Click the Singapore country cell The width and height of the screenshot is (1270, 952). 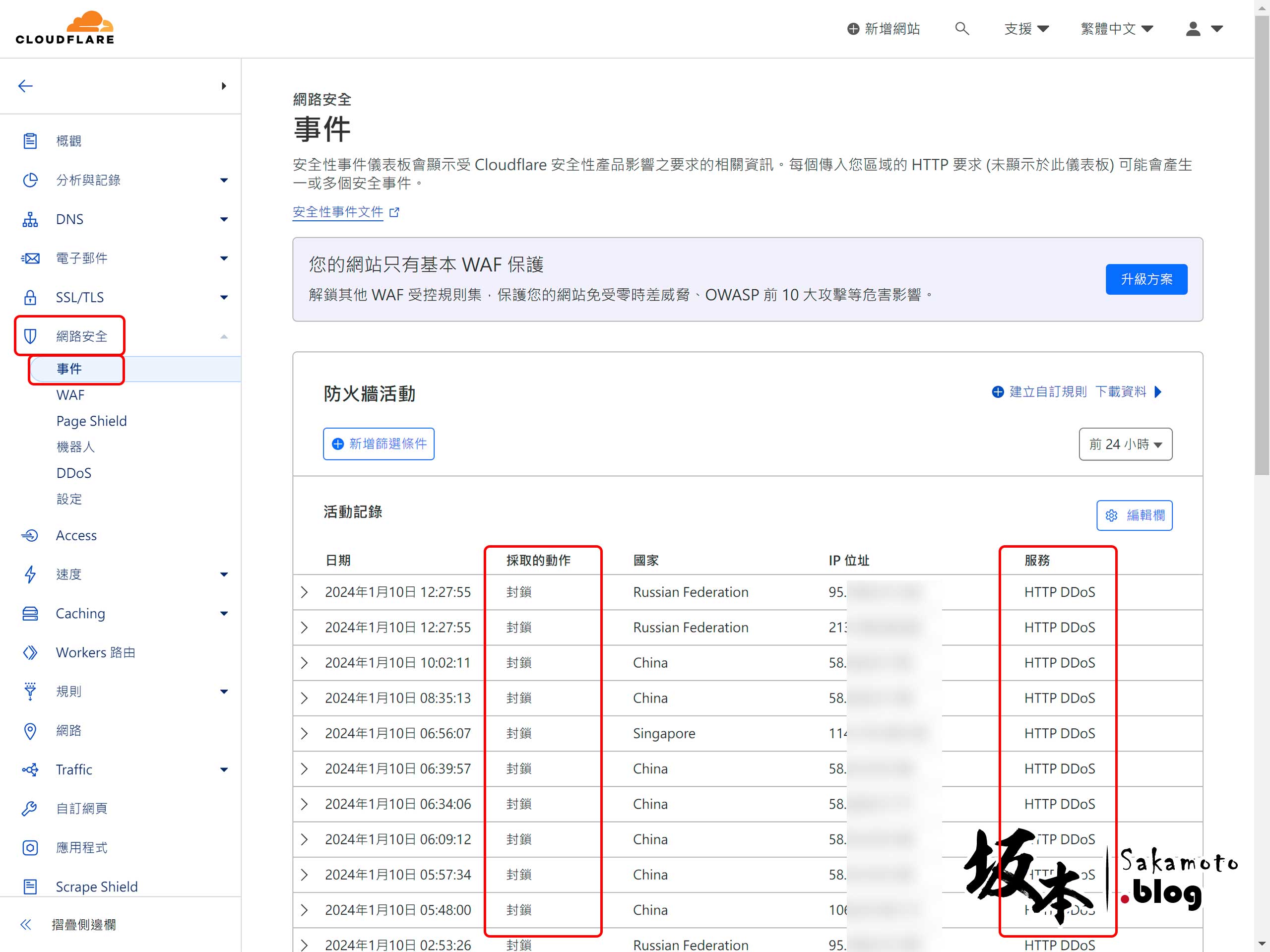pos(664,733)
